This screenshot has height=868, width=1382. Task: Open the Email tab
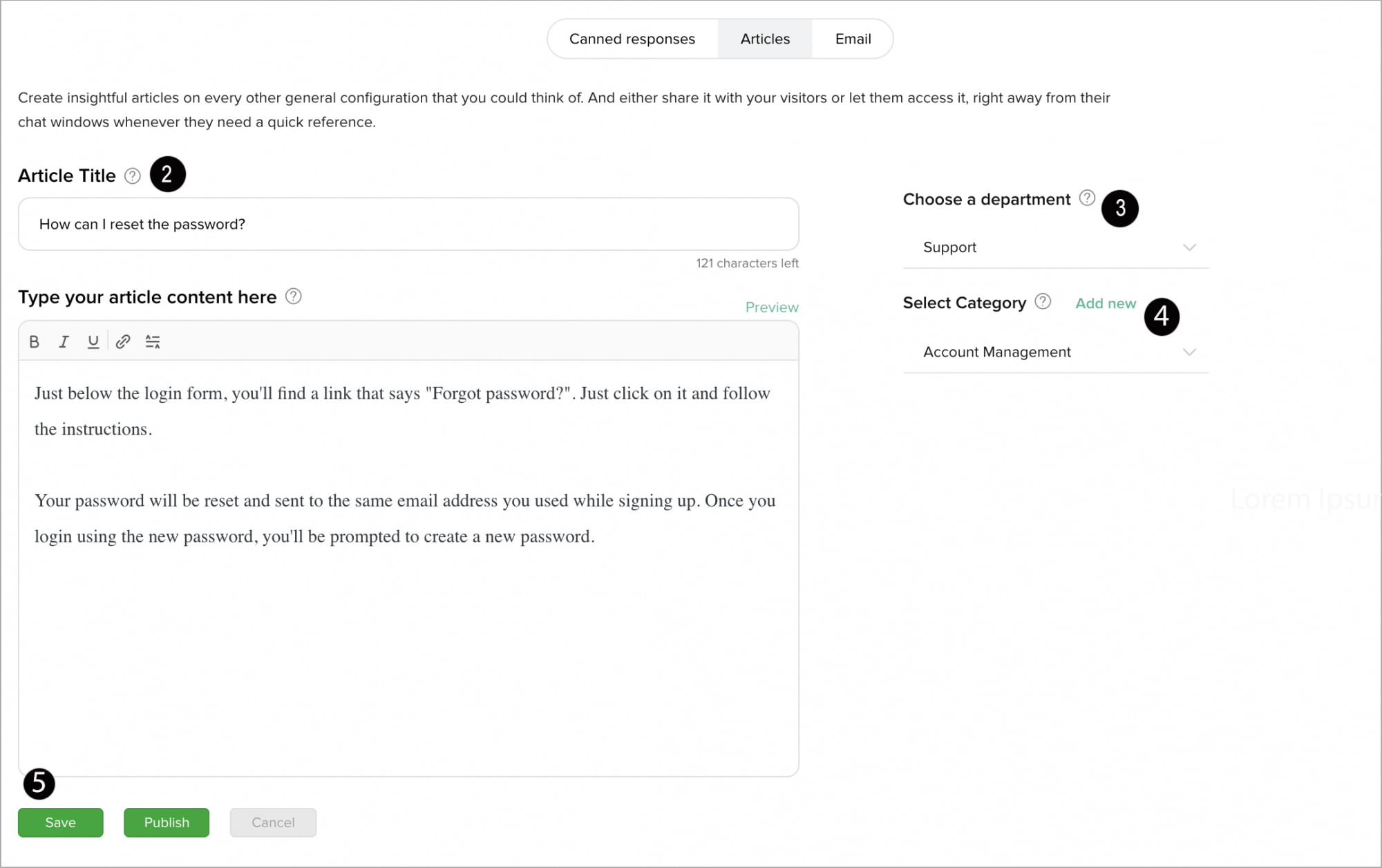853,39
